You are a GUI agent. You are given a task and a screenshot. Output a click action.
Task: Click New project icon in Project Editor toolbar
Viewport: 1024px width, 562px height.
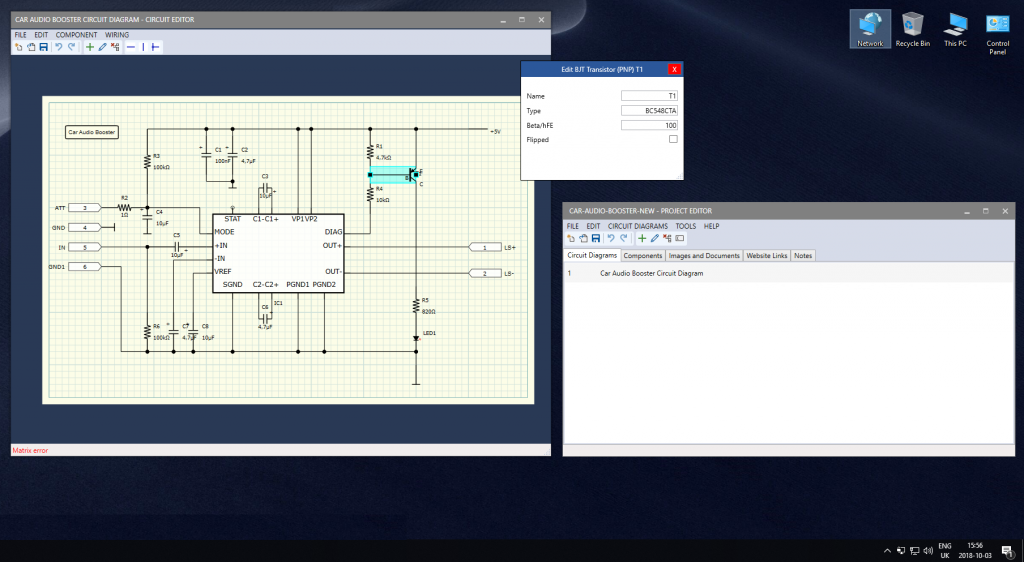pyautogui.click(x=571, y=238)
